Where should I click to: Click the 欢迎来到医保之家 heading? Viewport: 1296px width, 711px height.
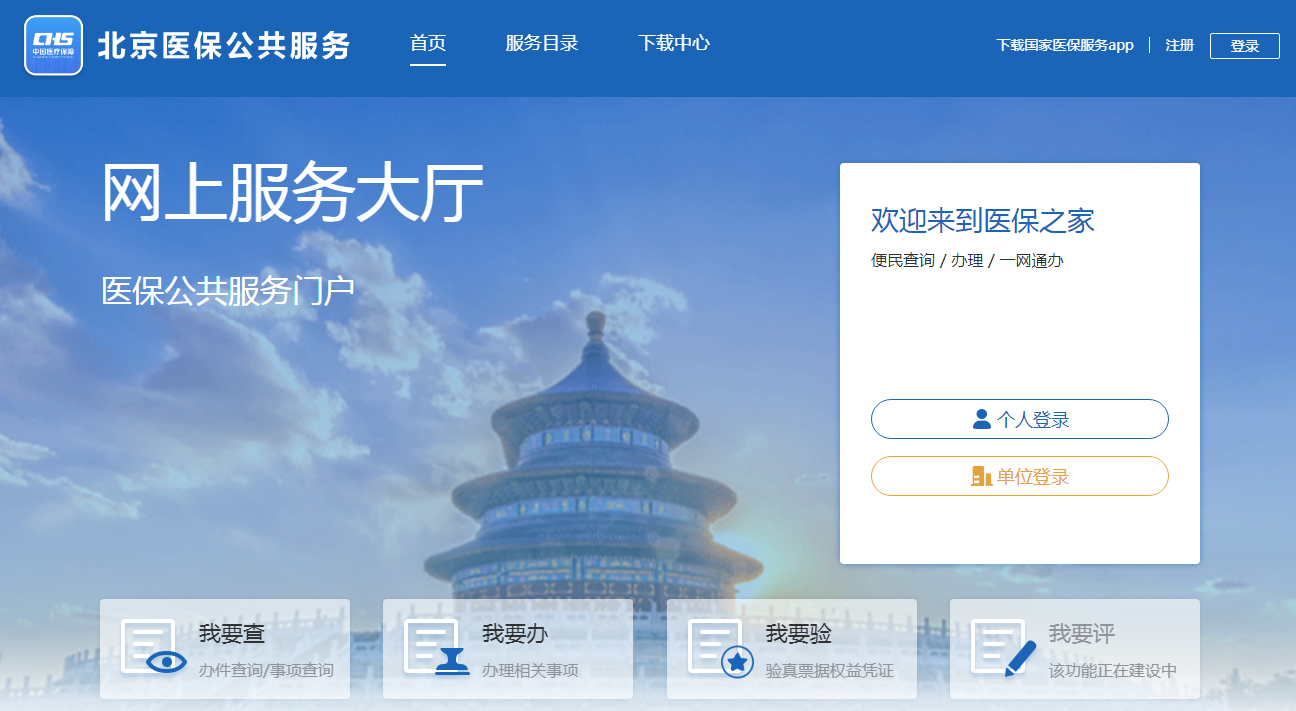pos(983,220)
